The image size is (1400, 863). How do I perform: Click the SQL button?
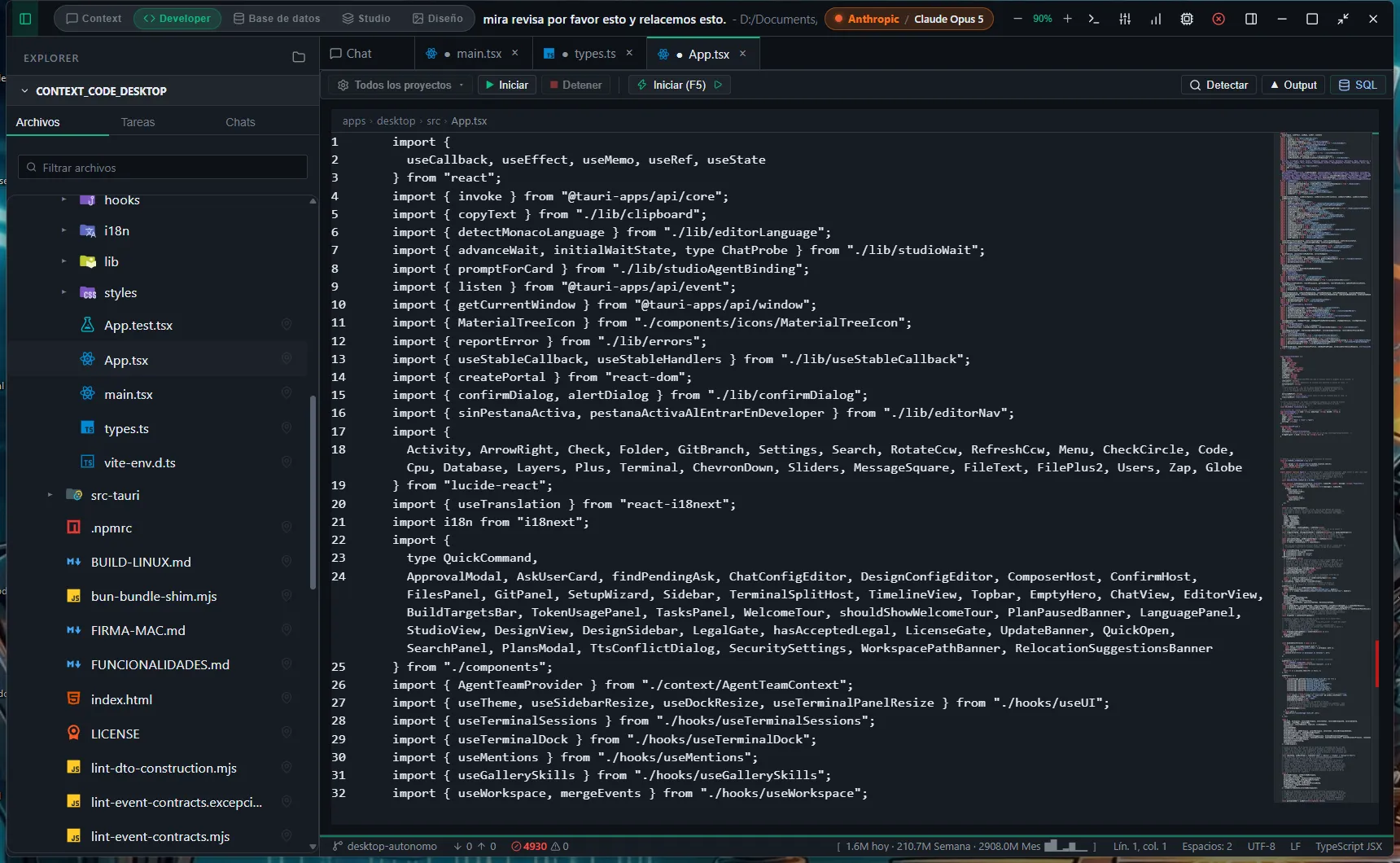1358,85
